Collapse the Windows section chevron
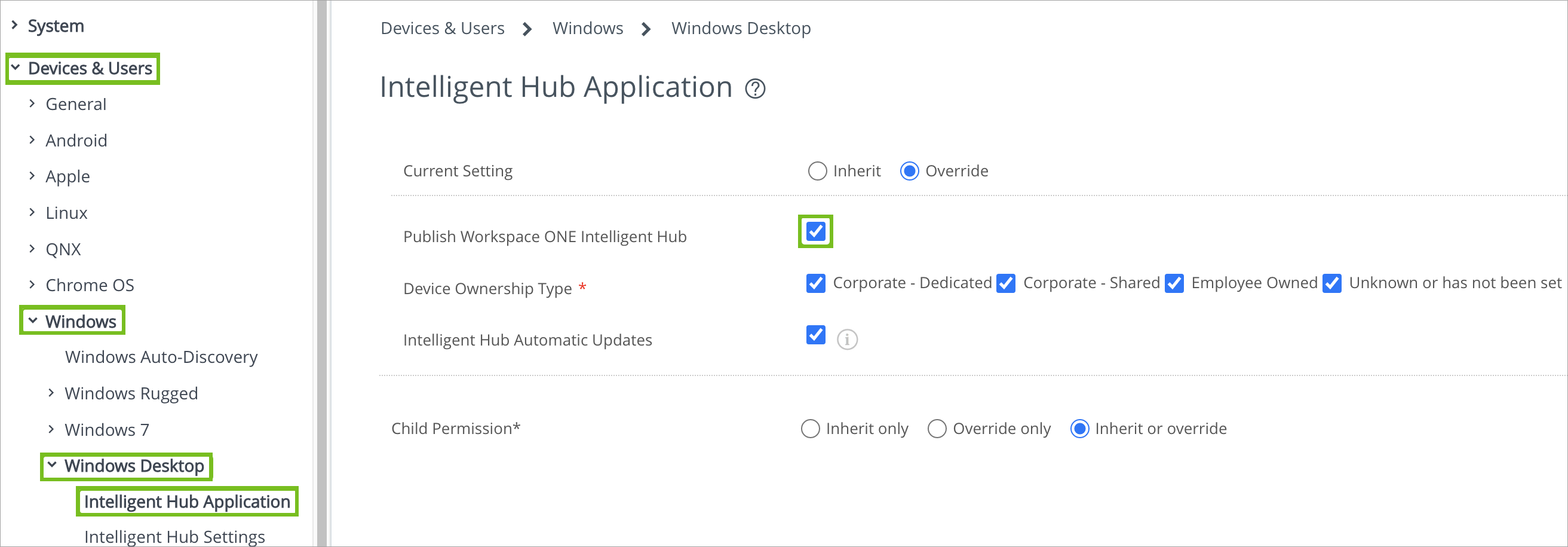 click(x=33, y=320)
